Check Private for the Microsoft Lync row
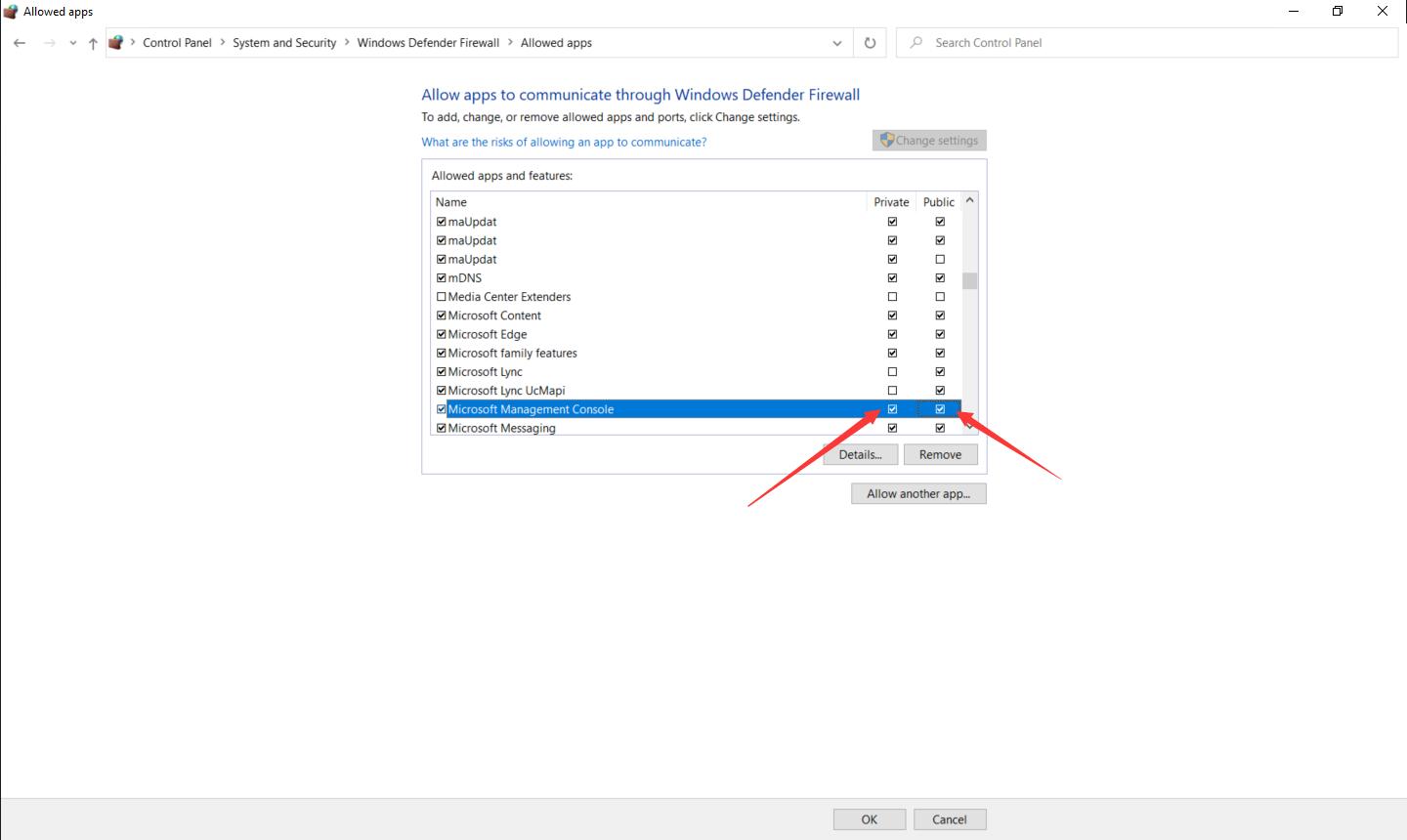The image size is (1407, 840). (892, 371)
